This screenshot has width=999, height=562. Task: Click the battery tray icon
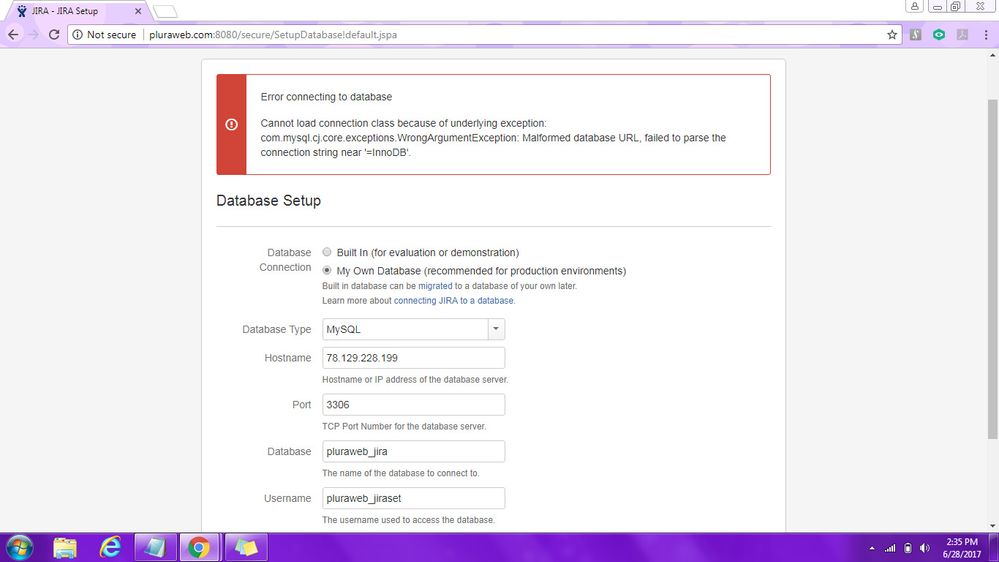click(908, 548)
